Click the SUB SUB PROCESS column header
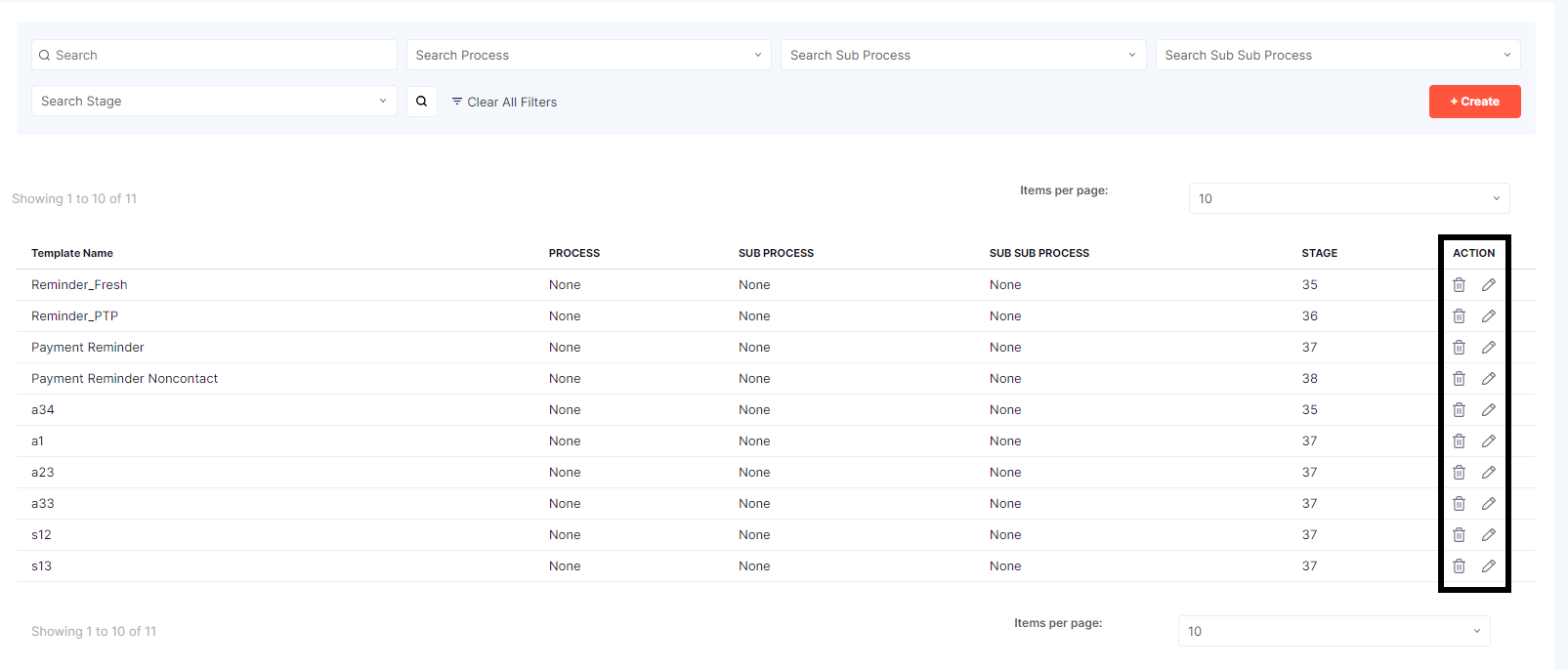 pyautogui.click(x=1039, y=253)
